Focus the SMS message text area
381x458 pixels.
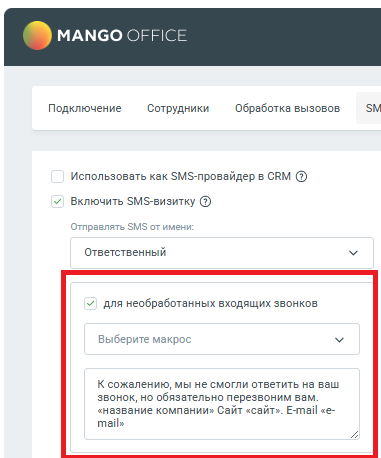pos(222,404)
